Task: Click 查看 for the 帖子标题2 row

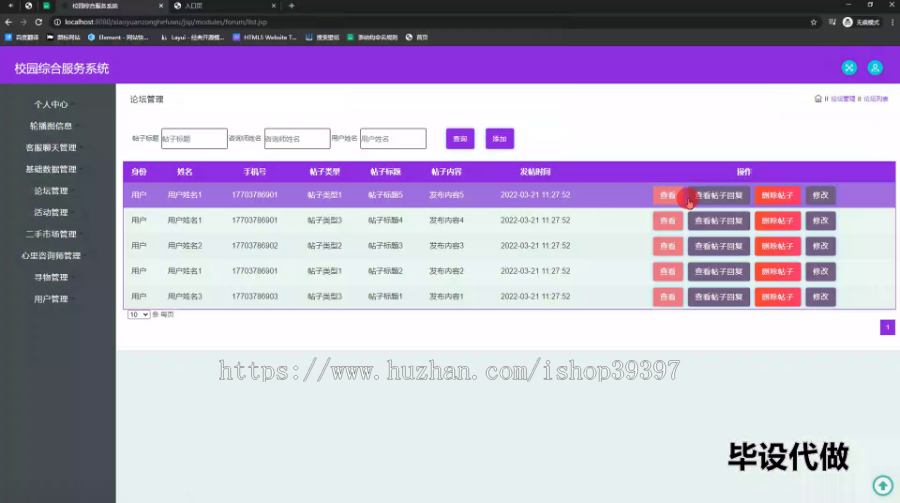Action: [668, 271]
